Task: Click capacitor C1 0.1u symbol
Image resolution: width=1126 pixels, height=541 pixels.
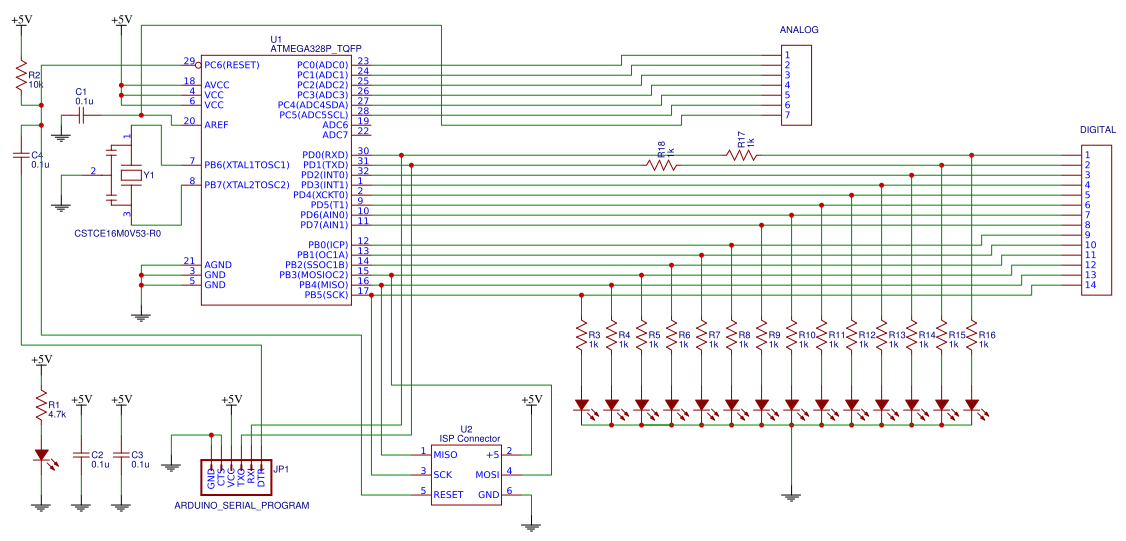Action: [81, 115]
